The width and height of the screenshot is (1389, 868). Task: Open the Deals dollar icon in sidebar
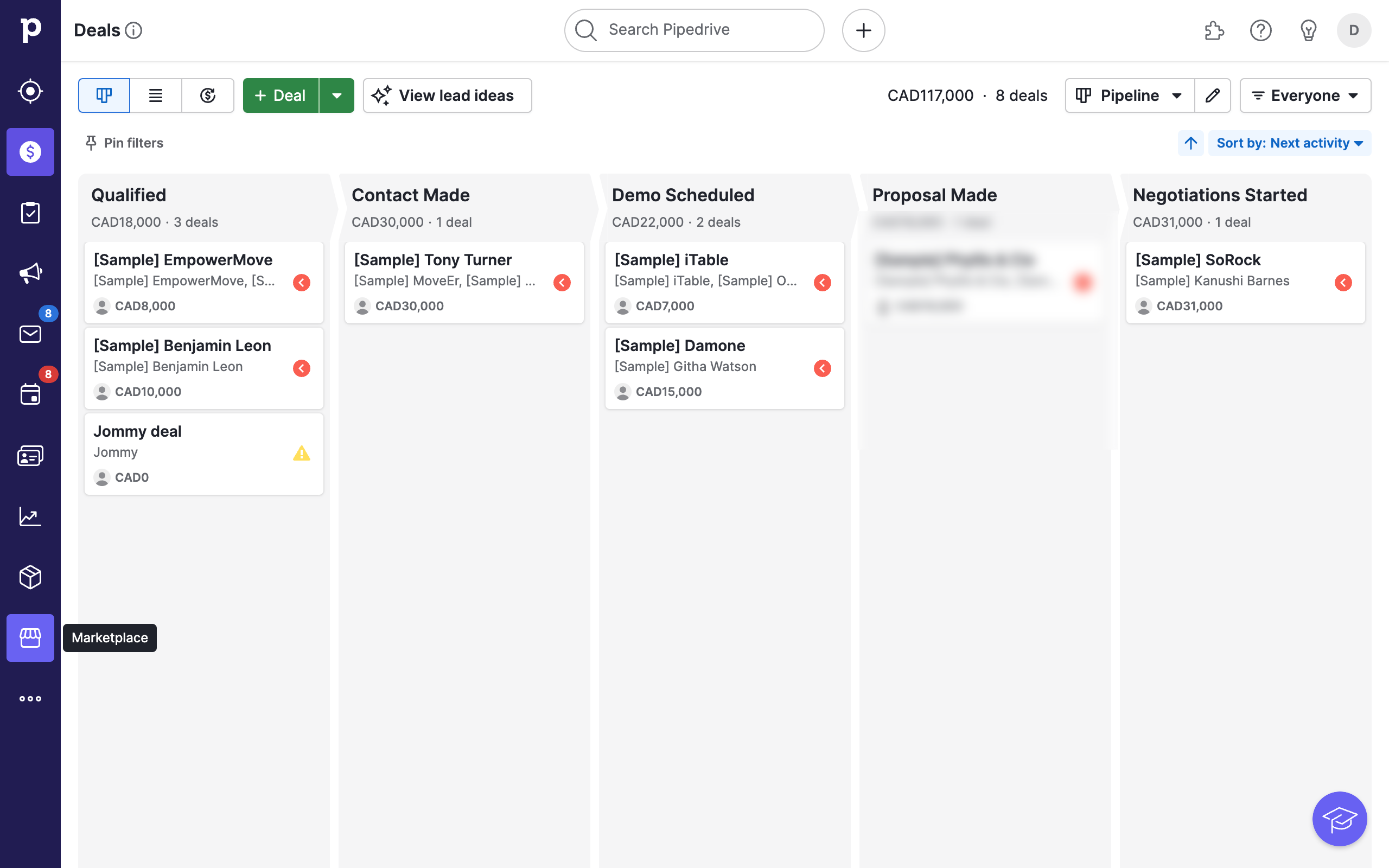(x=30, y=151)
